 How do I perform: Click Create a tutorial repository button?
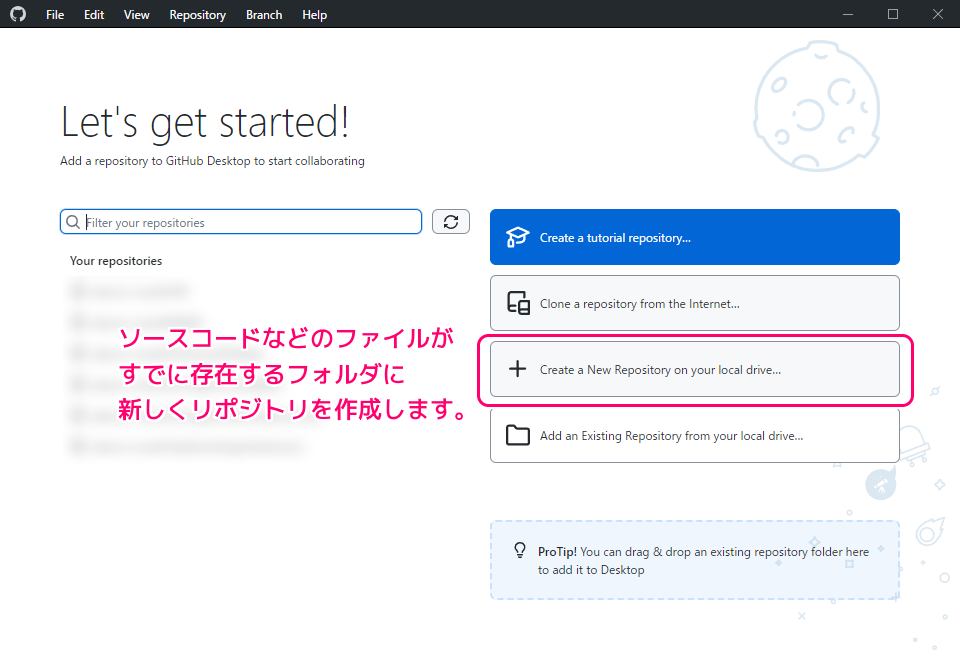tap(694, 237)
